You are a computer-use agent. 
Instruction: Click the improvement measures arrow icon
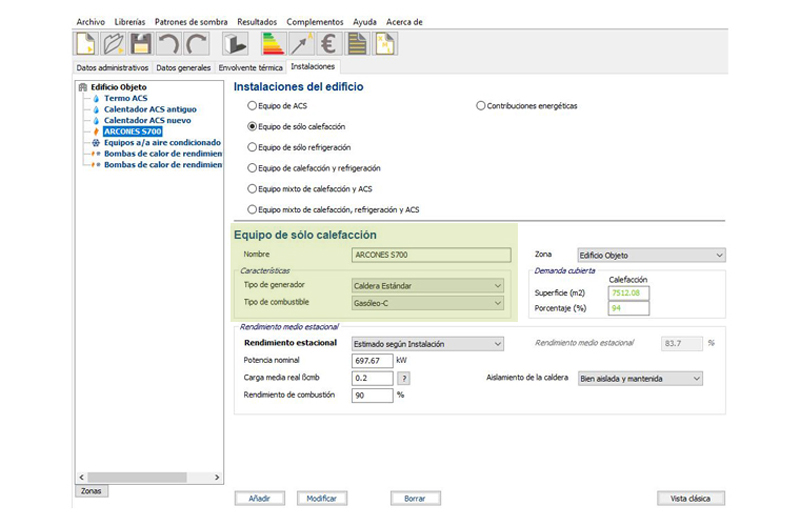(301, 44)
